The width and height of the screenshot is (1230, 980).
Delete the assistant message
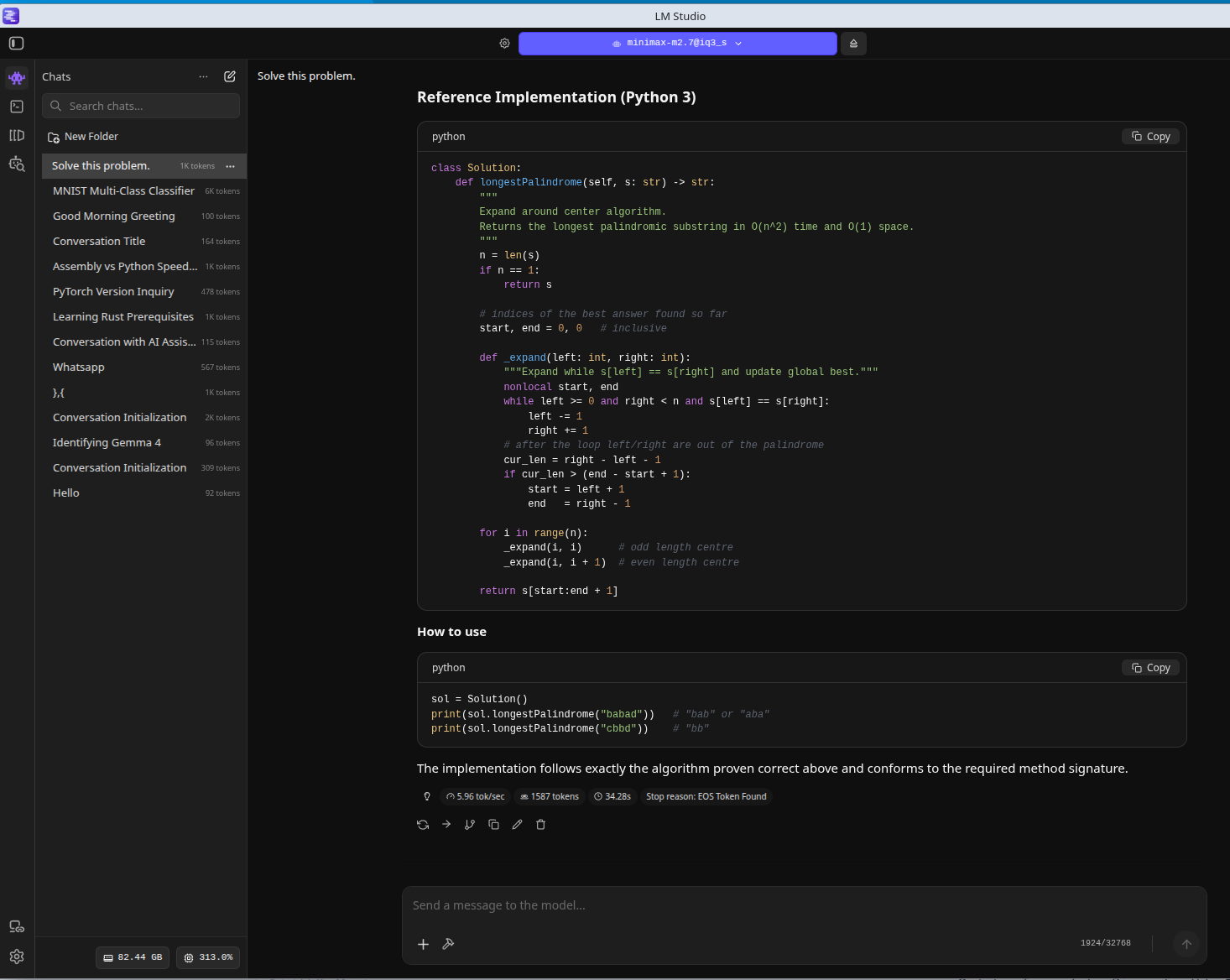[x=540, y=825]
